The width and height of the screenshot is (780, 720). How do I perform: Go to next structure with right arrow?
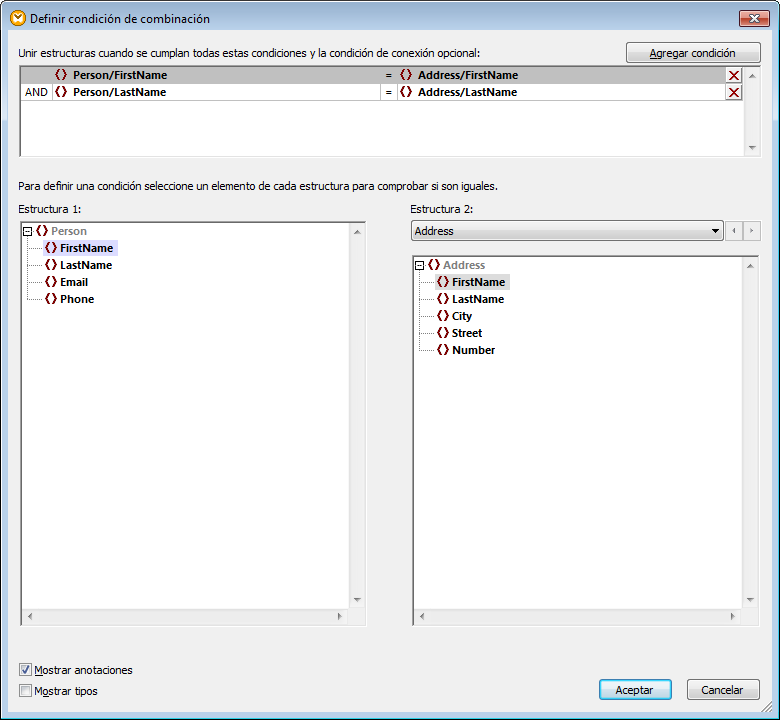pyautogui.click(x=752, y=231)
